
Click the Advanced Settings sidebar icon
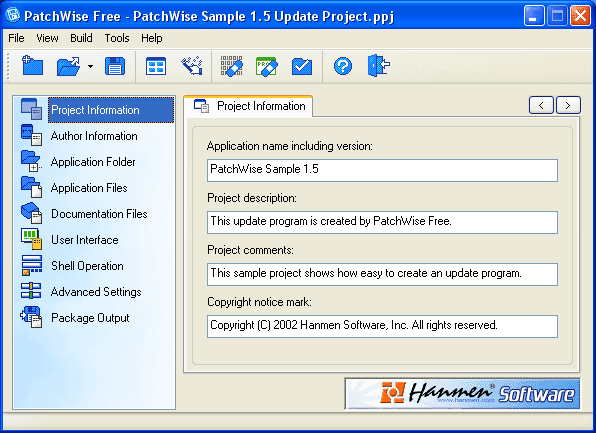[x=31, y=291]
